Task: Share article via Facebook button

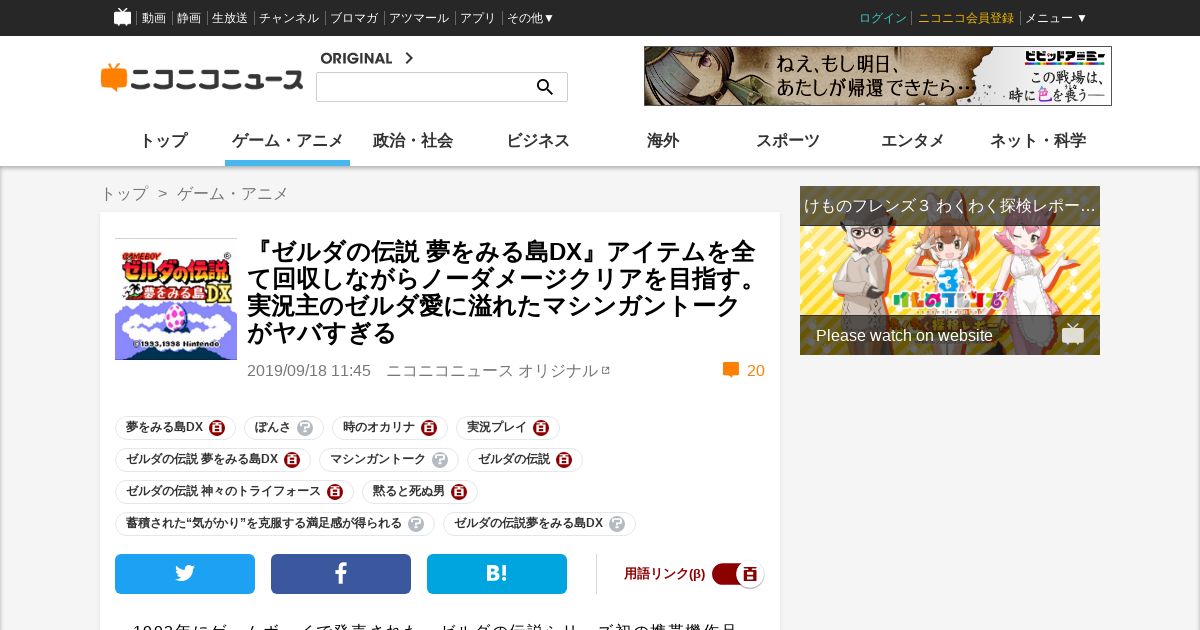Action: (x=341, y=574)
